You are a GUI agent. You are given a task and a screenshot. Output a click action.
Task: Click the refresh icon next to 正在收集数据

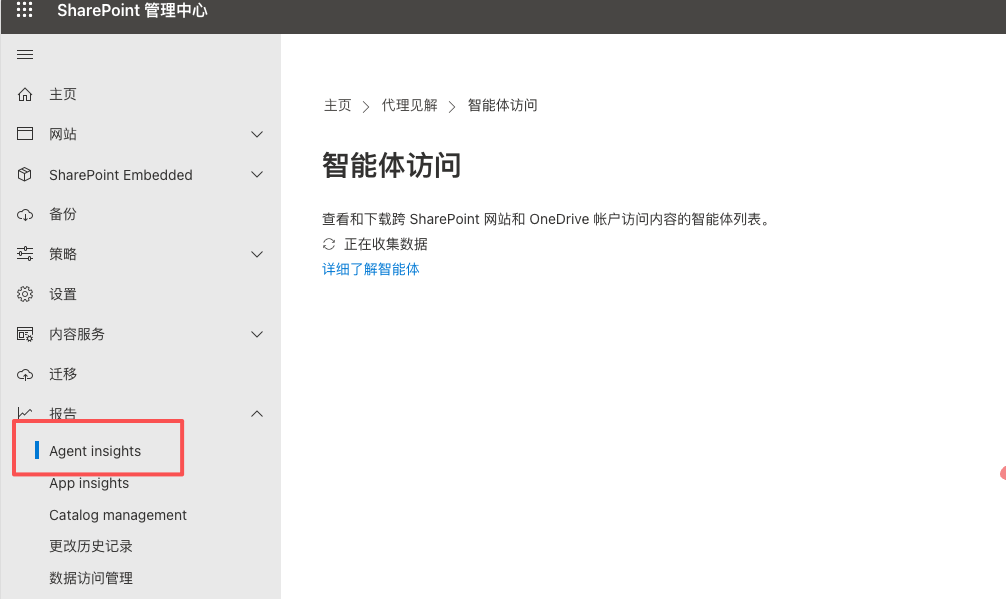329,244
